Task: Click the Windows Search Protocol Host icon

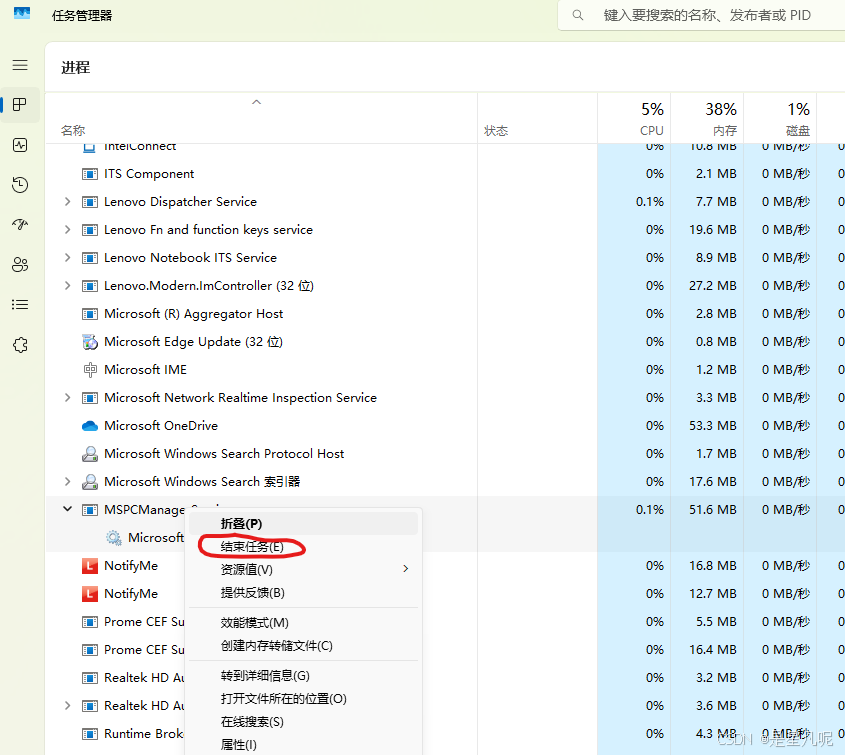Action: pos(89,454)
